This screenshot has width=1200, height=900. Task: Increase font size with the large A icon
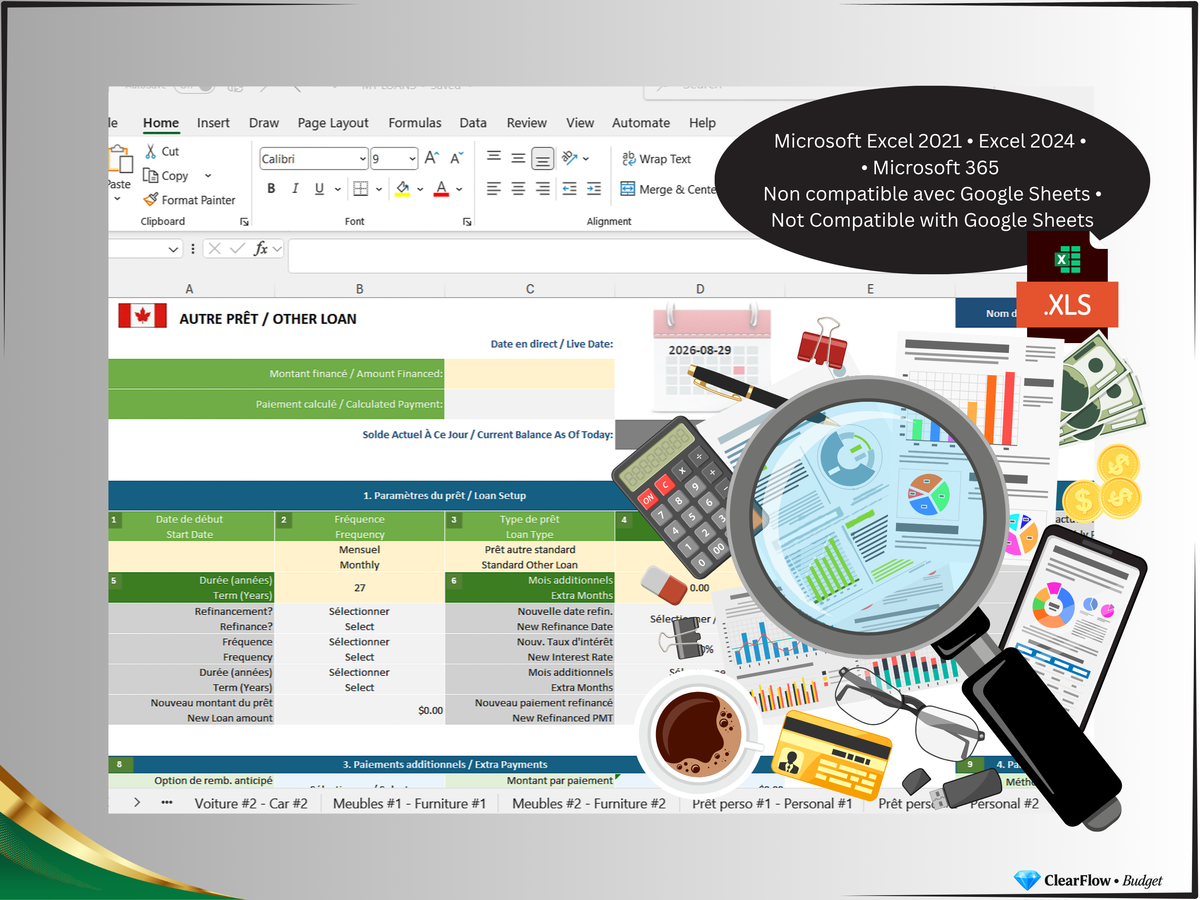432,158
